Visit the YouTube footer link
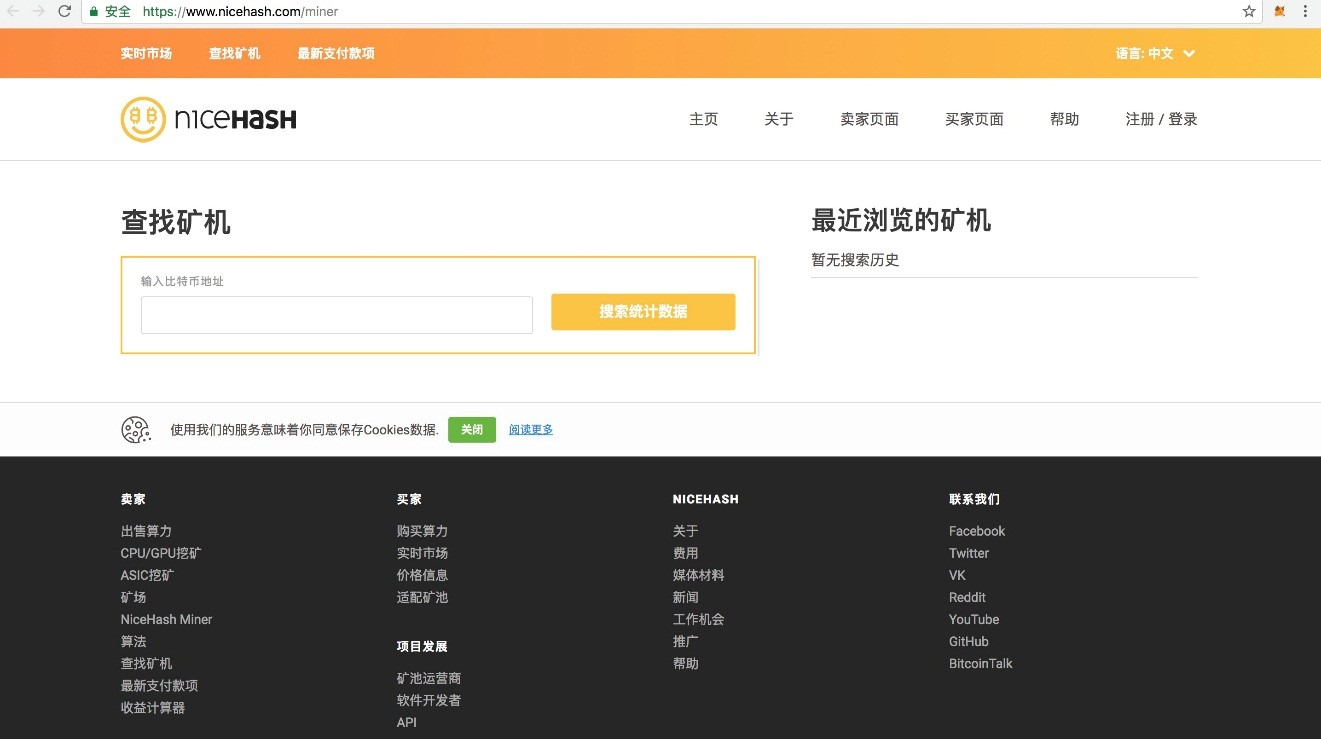This screenshot has width=1321, height=739. pos(974,619)
